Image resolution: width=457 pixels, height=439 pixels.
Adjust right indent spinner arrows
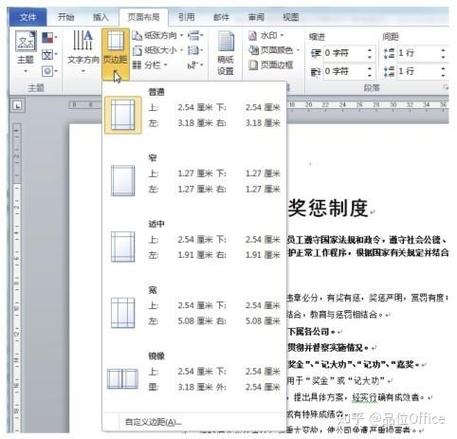point(370,71)
